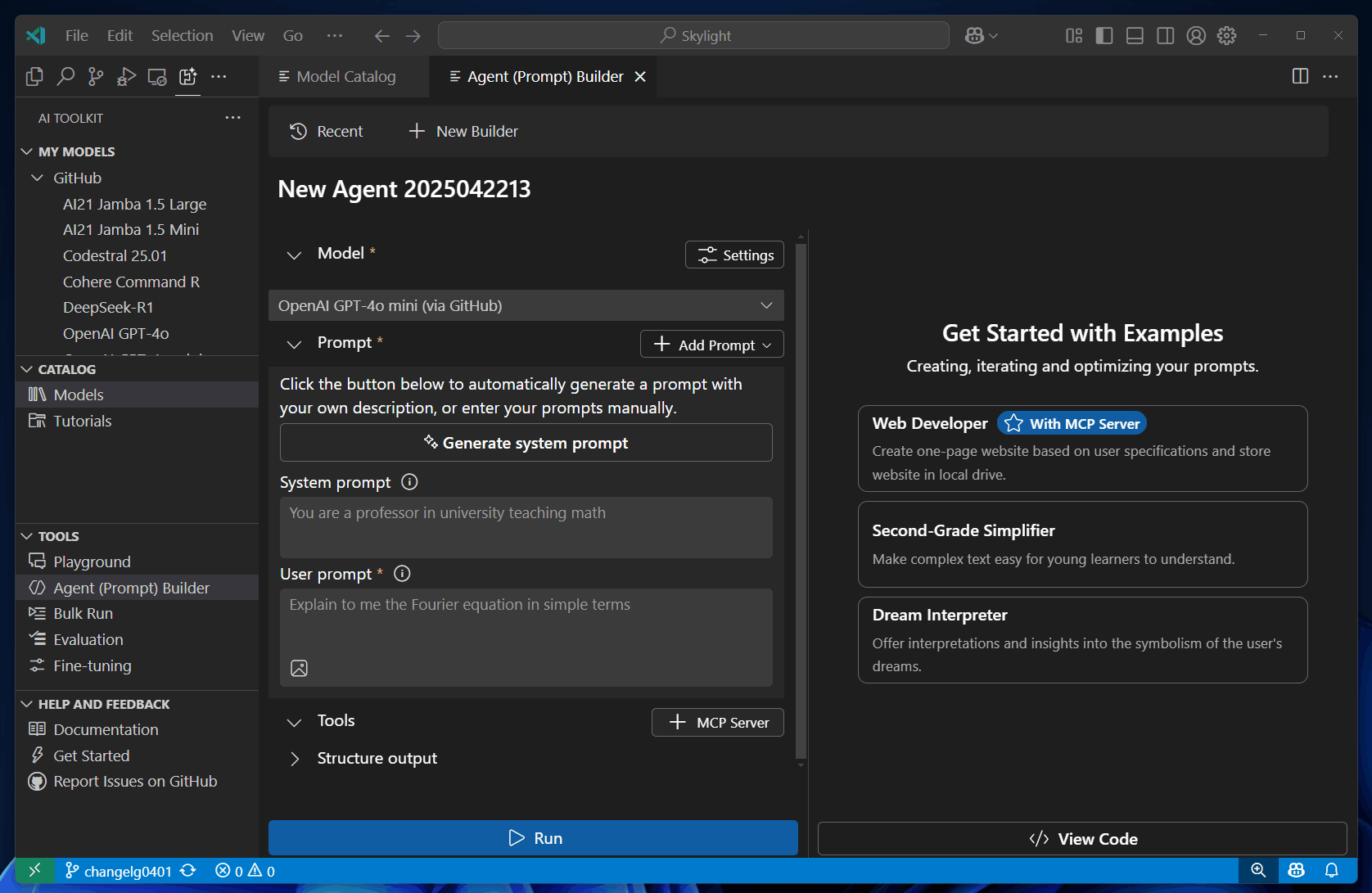The image size is (1372, 893).
Task: Open the AI Toolkit activity bar icon
Action: (x=187, y=76)
